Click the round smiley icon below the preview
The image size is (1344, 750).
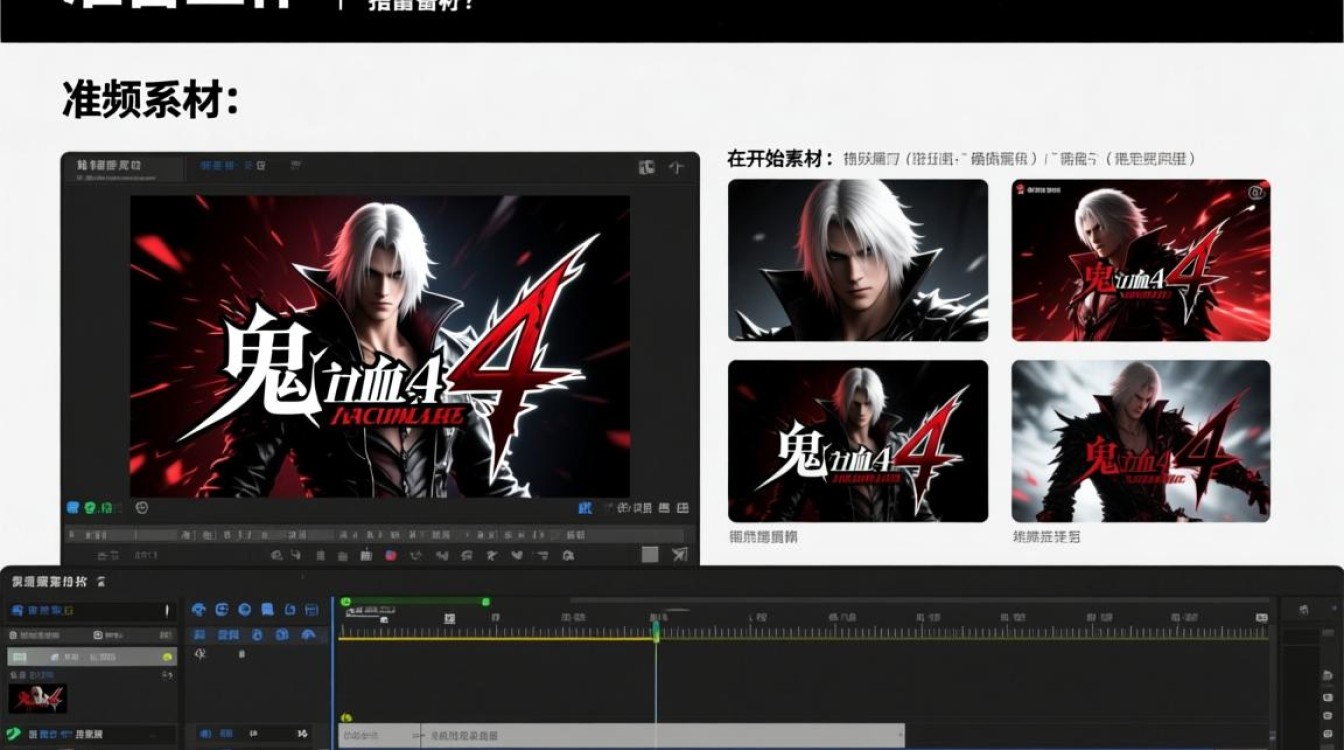pyautogui.click(x=142, y=508)
